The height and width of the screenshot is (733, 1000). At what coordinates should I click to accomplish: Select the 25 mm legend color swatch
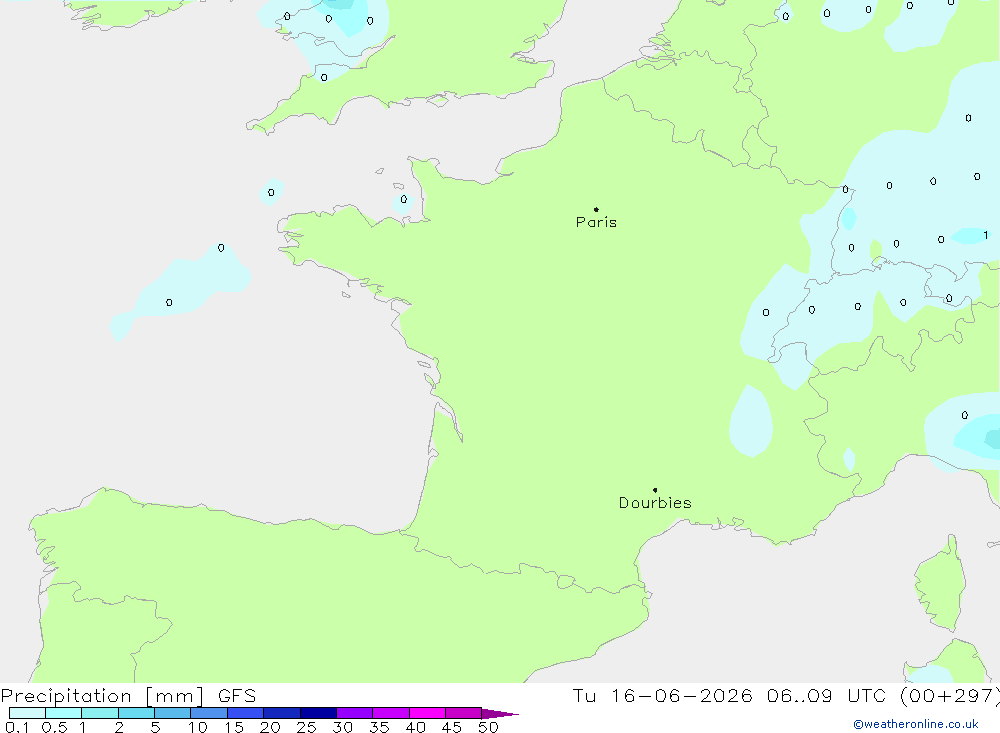pos(318,713)
